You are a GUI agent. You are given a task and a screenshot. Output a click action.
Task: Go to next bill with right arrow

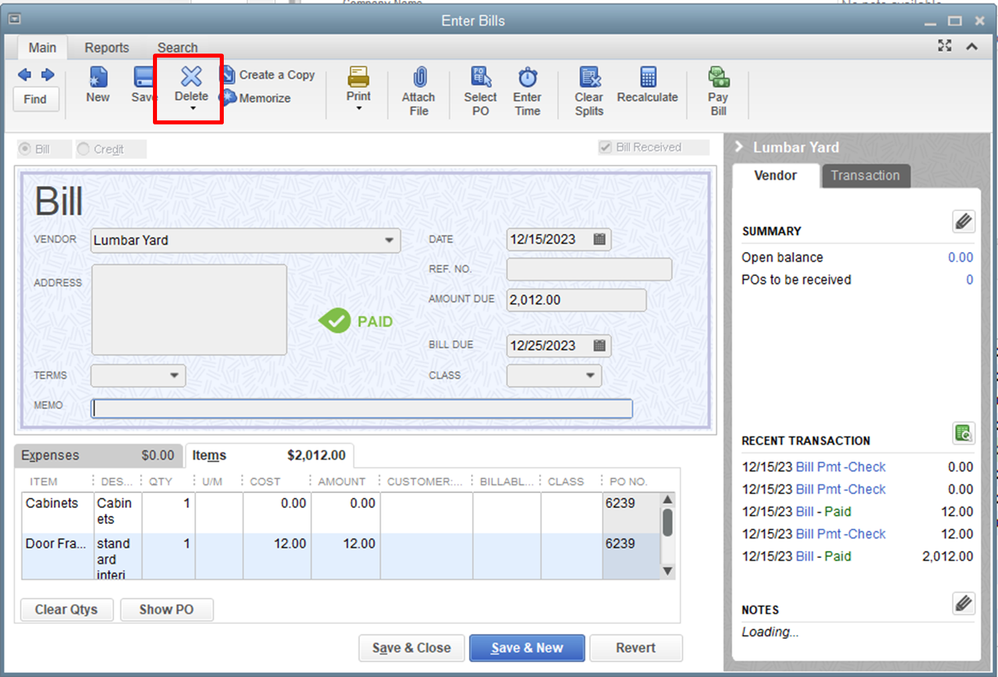click(x=48, y=75)
